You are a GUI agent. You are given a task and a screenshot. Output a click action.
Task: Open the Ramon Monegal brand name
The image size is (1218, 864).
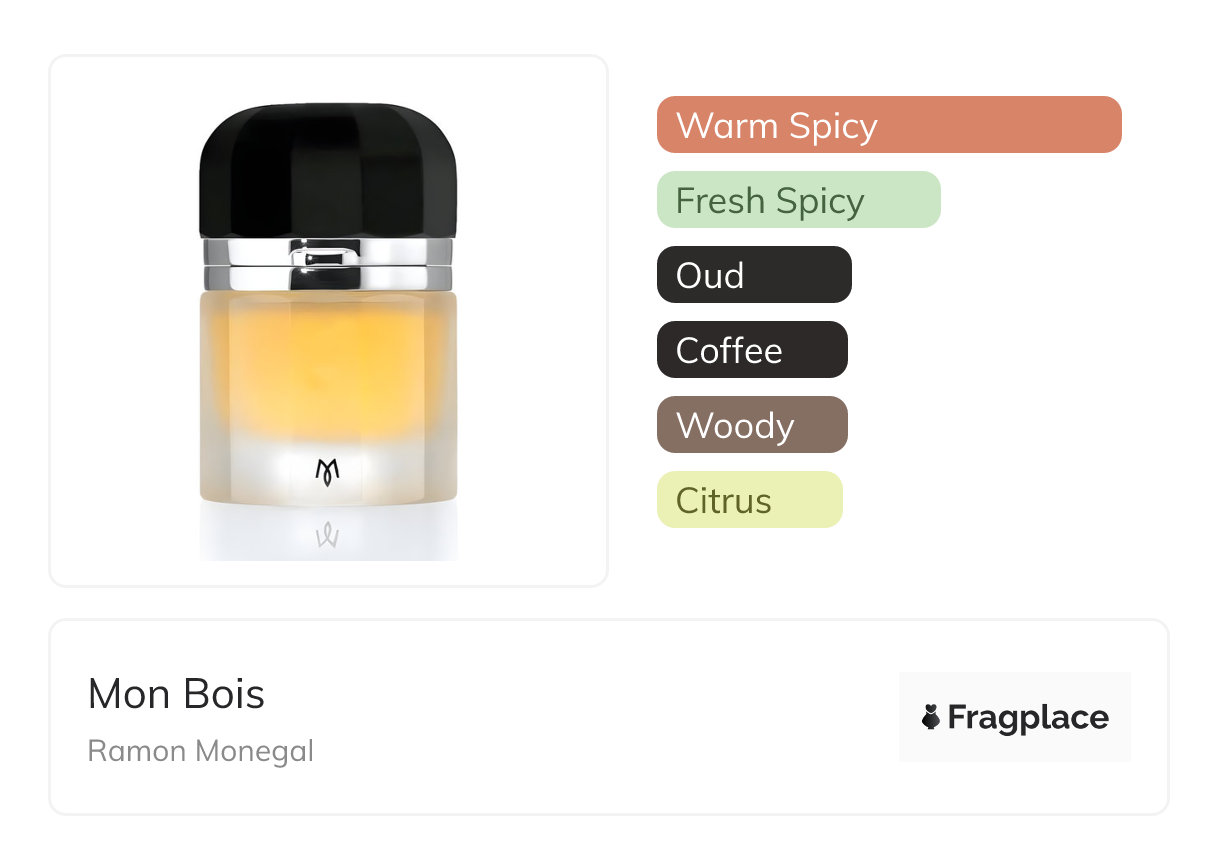(200, 751)
